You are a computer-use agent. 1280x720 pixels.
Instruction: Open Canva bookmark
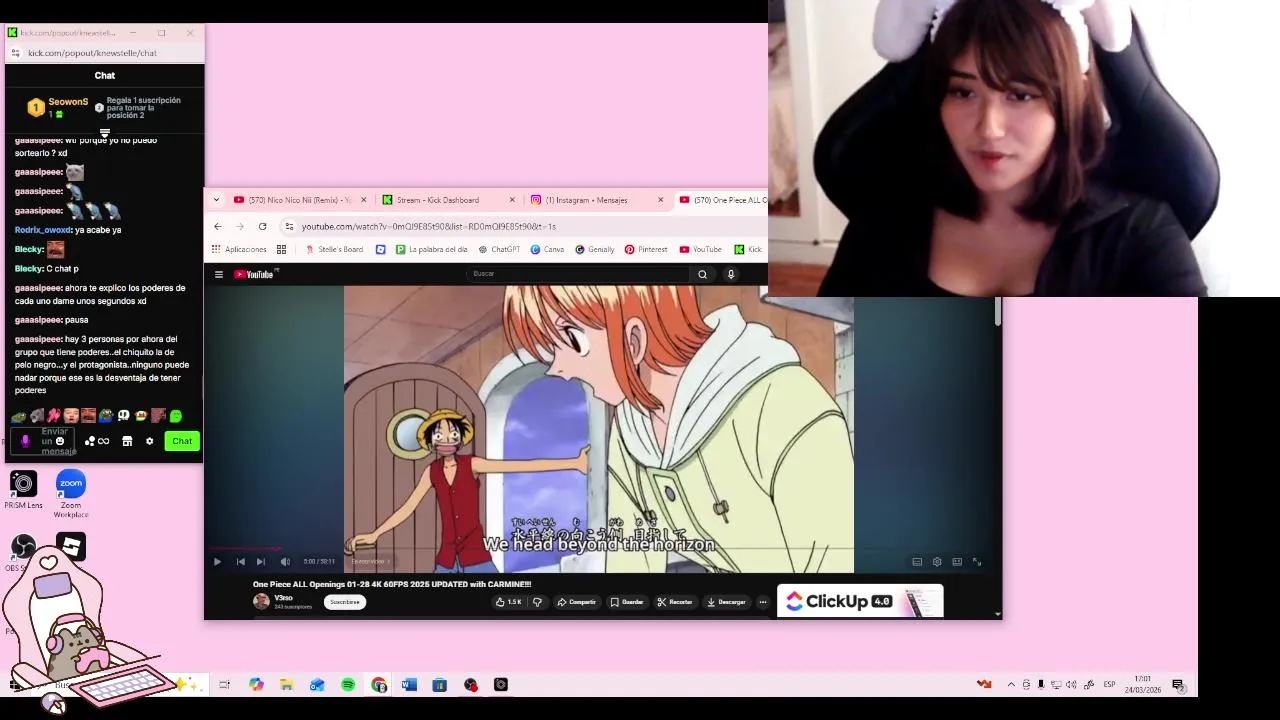548,249
